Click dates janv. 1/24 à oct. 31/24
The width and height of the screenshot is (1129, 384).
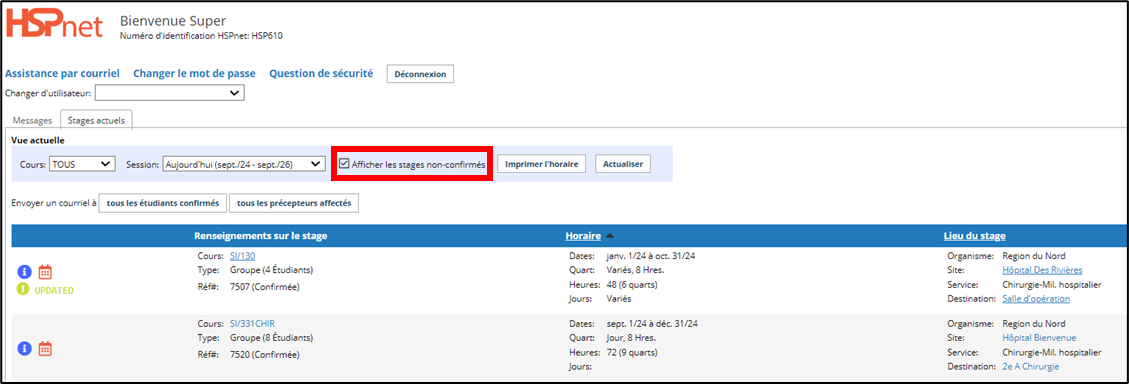click(x=651, y=256)
